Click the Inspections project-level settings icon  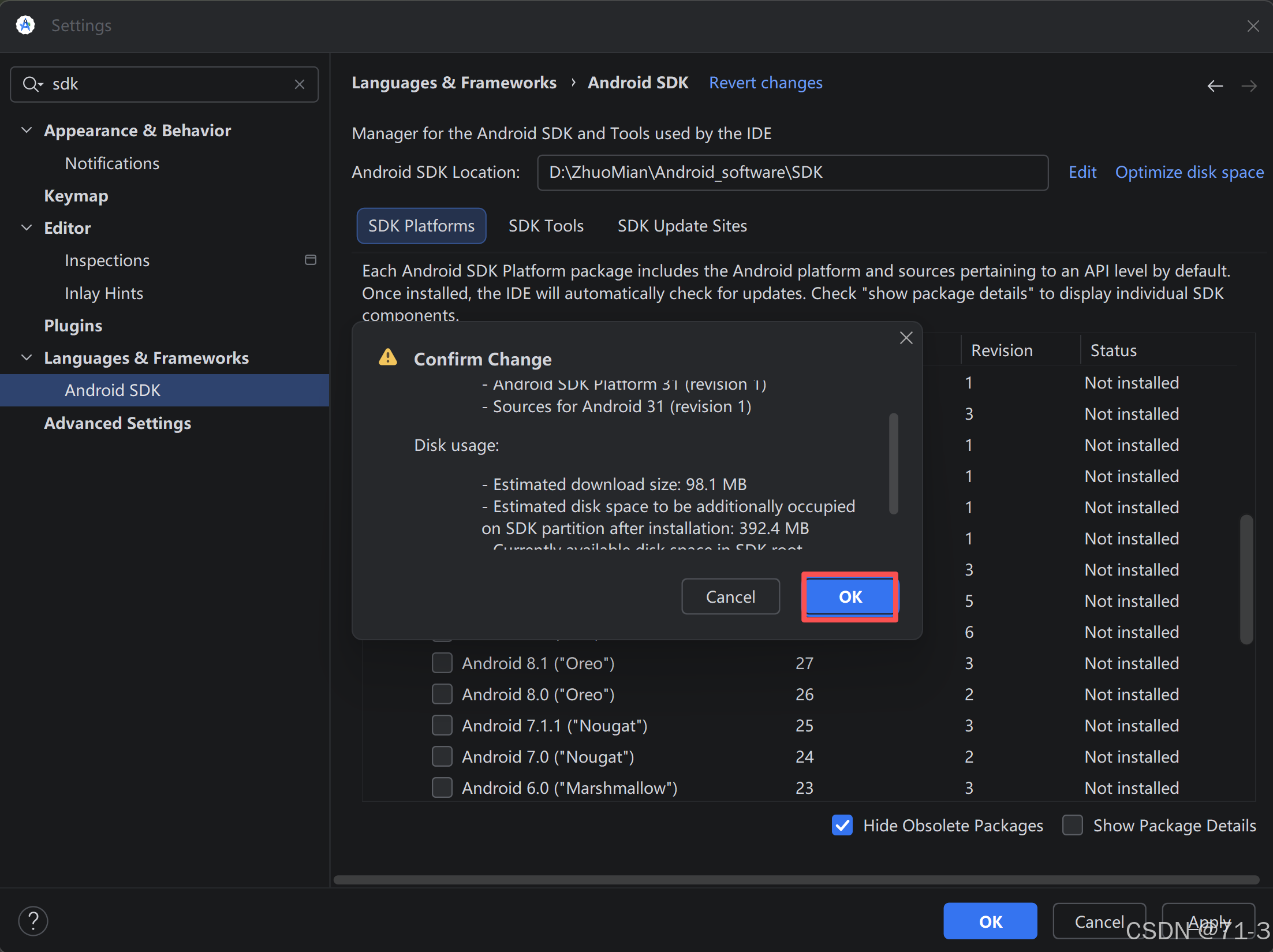tap(311, 260)
